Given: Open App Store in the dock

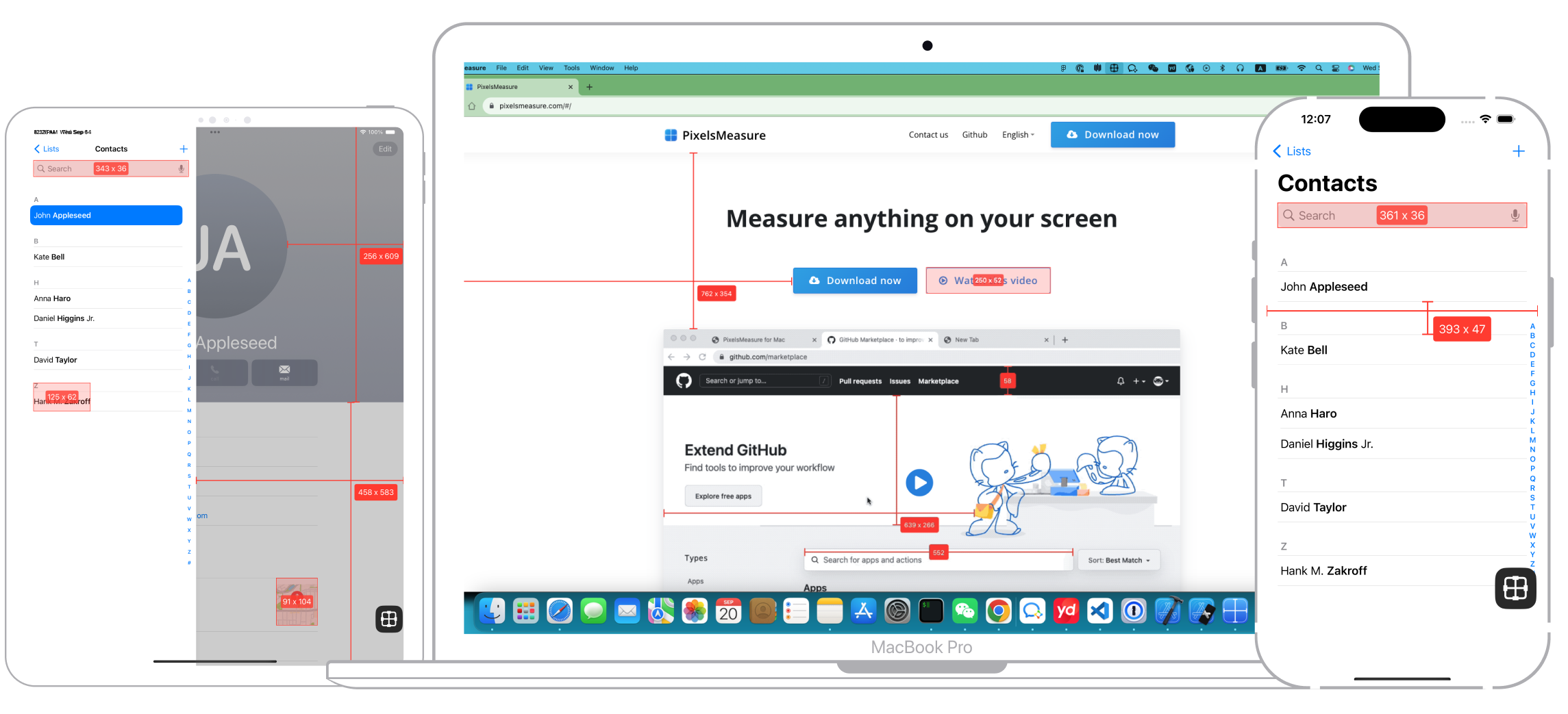Looking at the screenshot, I should [x=863, y=611].
